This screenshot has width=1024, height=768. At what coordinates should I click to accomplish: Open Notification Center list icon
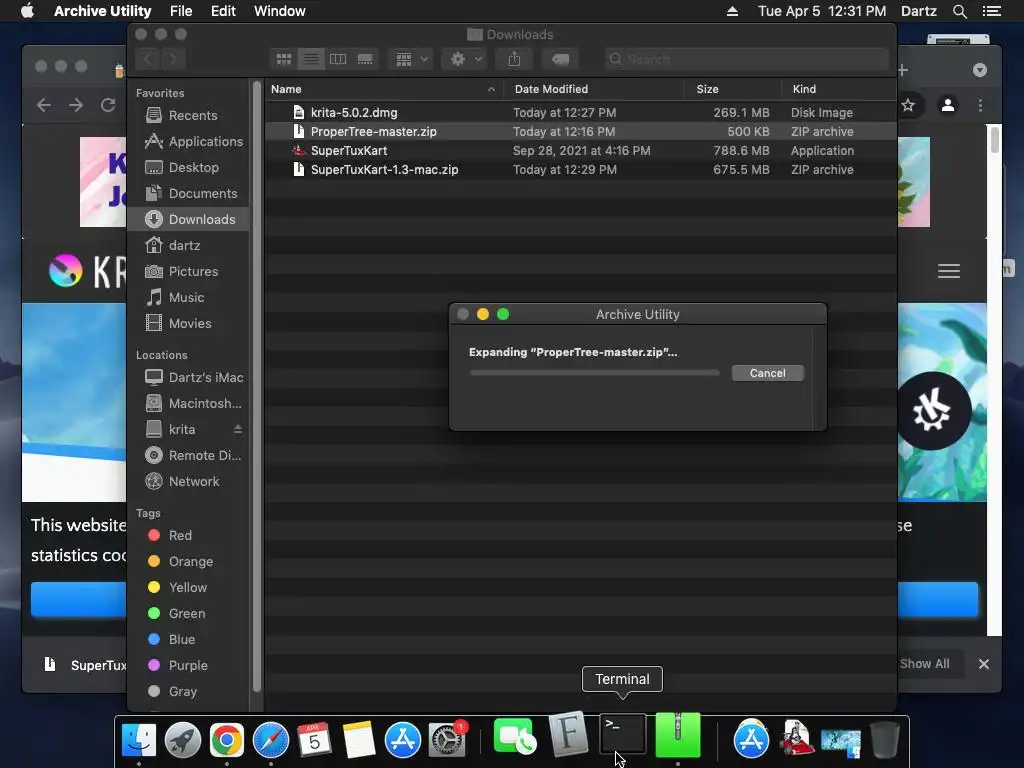tap(991, 11)
